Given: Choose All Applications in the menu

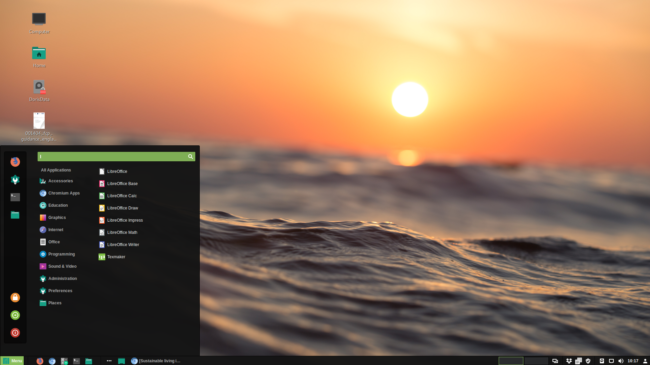Looking at the screenshot, I should click(56, 170).
